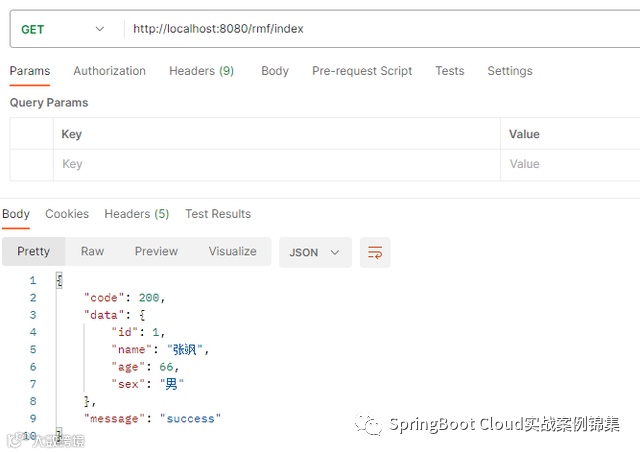640x454 pixels.
Task: Open the Visualize response view
Action: tap(232, 252)
